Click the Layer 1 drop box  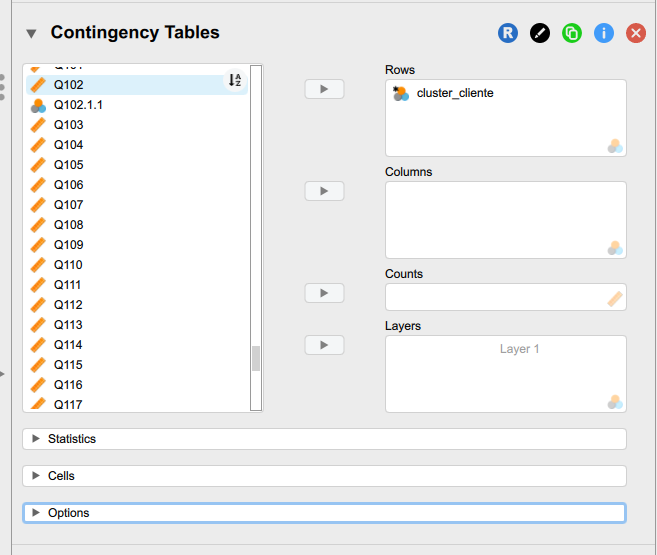click(505, 374)
